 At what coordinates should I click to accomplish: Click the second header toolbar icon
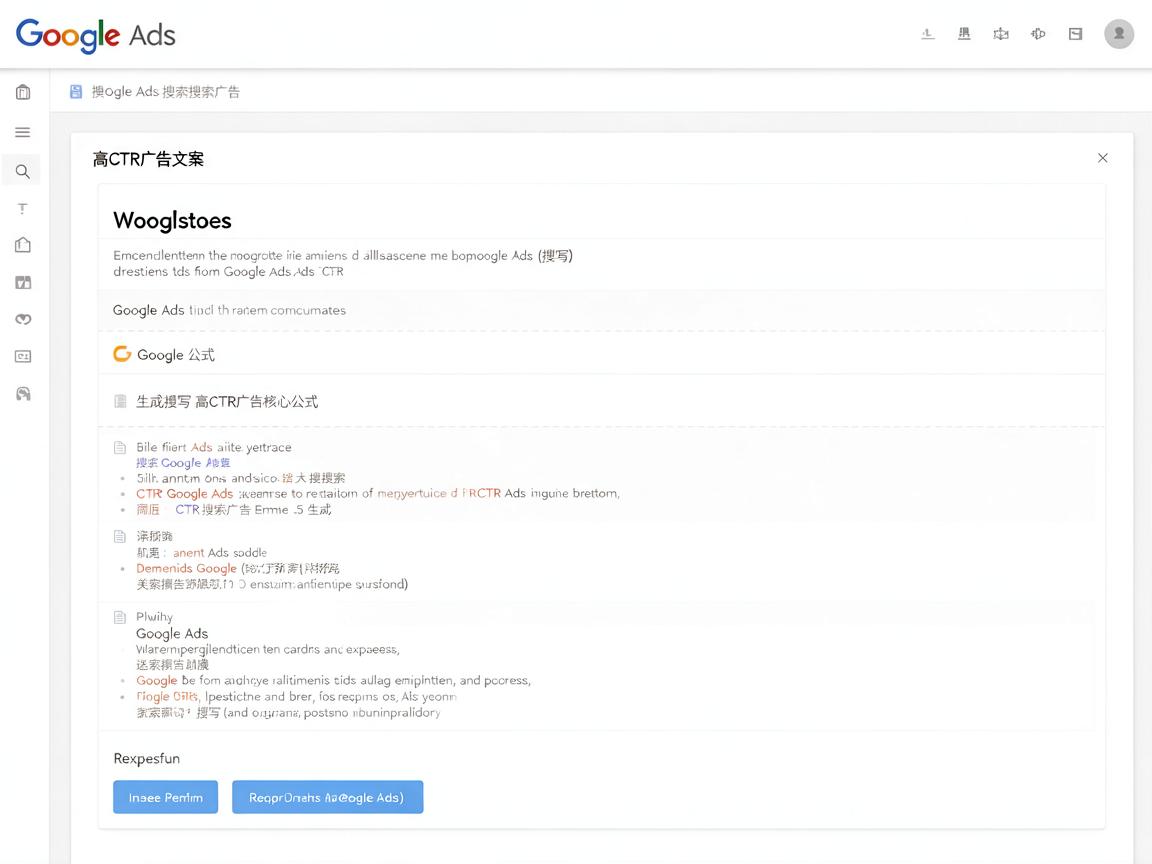tap(964, 34)
